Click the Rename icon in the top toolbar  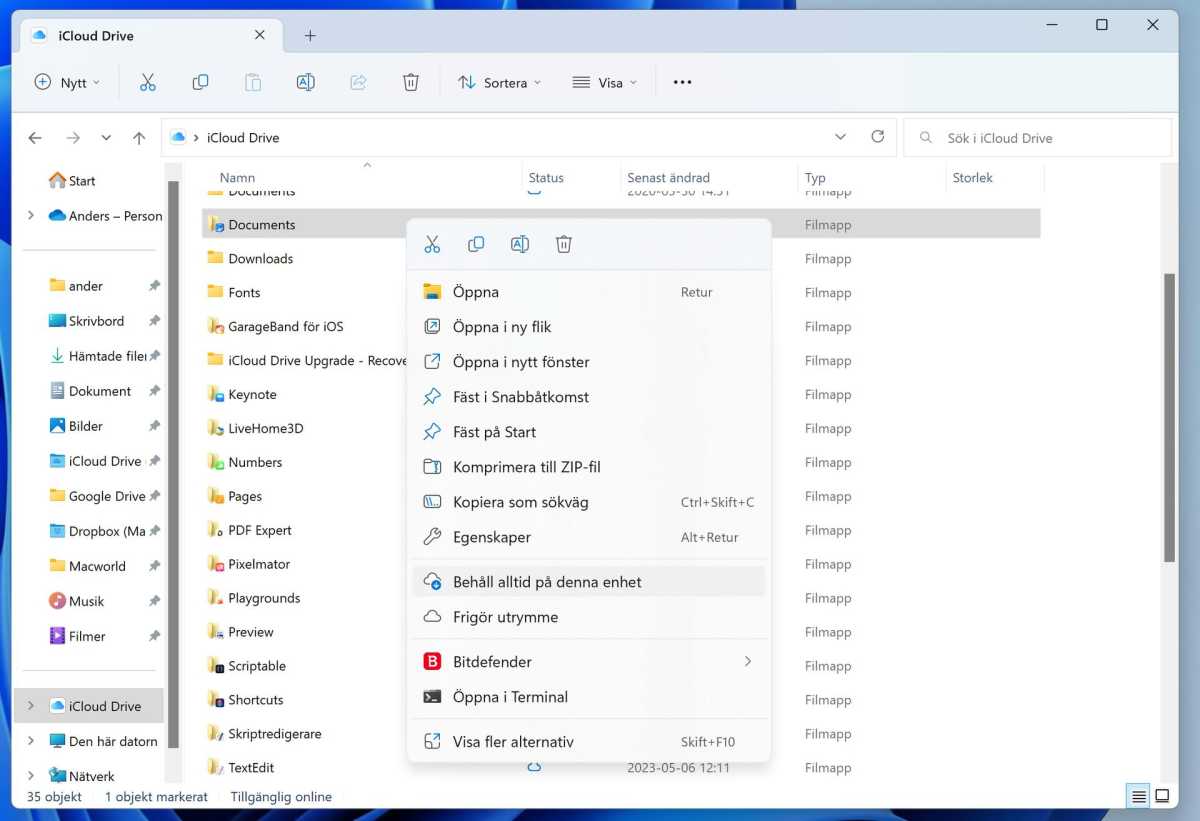(306, 83)
